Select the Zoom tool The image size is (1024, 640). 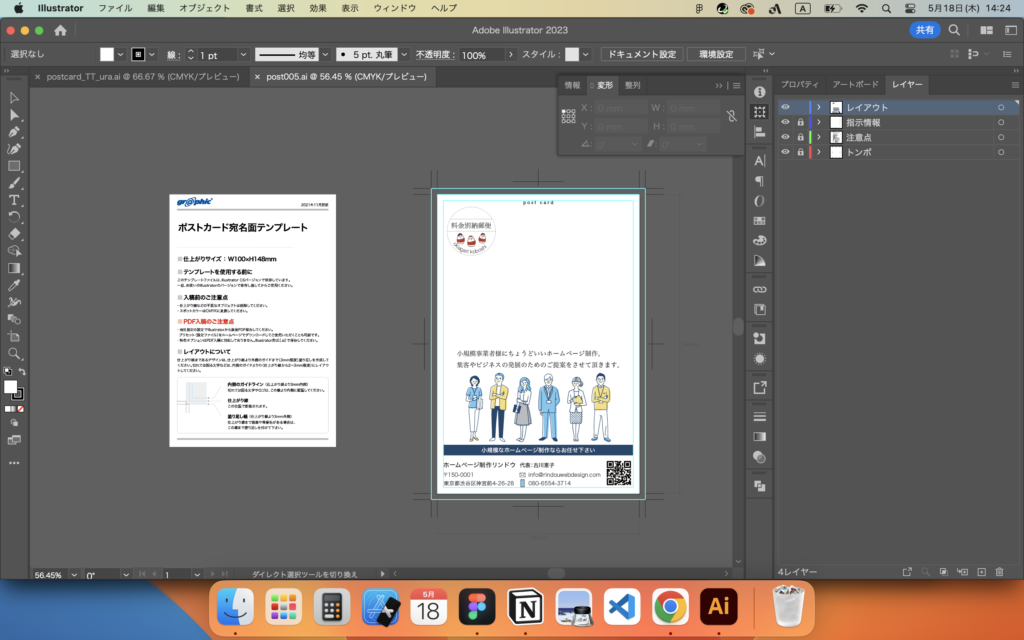pos(14,353)
